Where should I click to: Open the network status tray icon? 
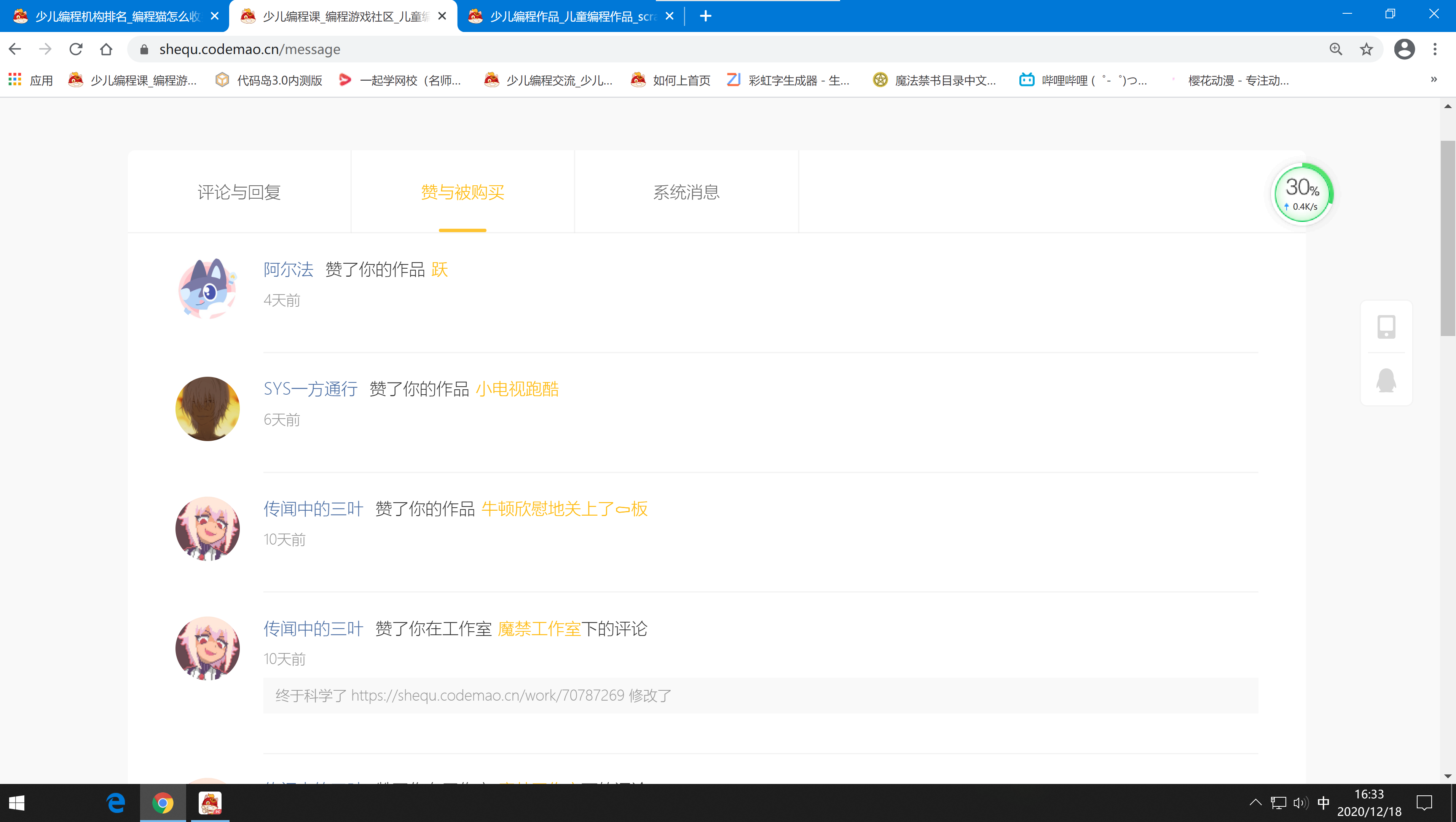click(1278, 803)
